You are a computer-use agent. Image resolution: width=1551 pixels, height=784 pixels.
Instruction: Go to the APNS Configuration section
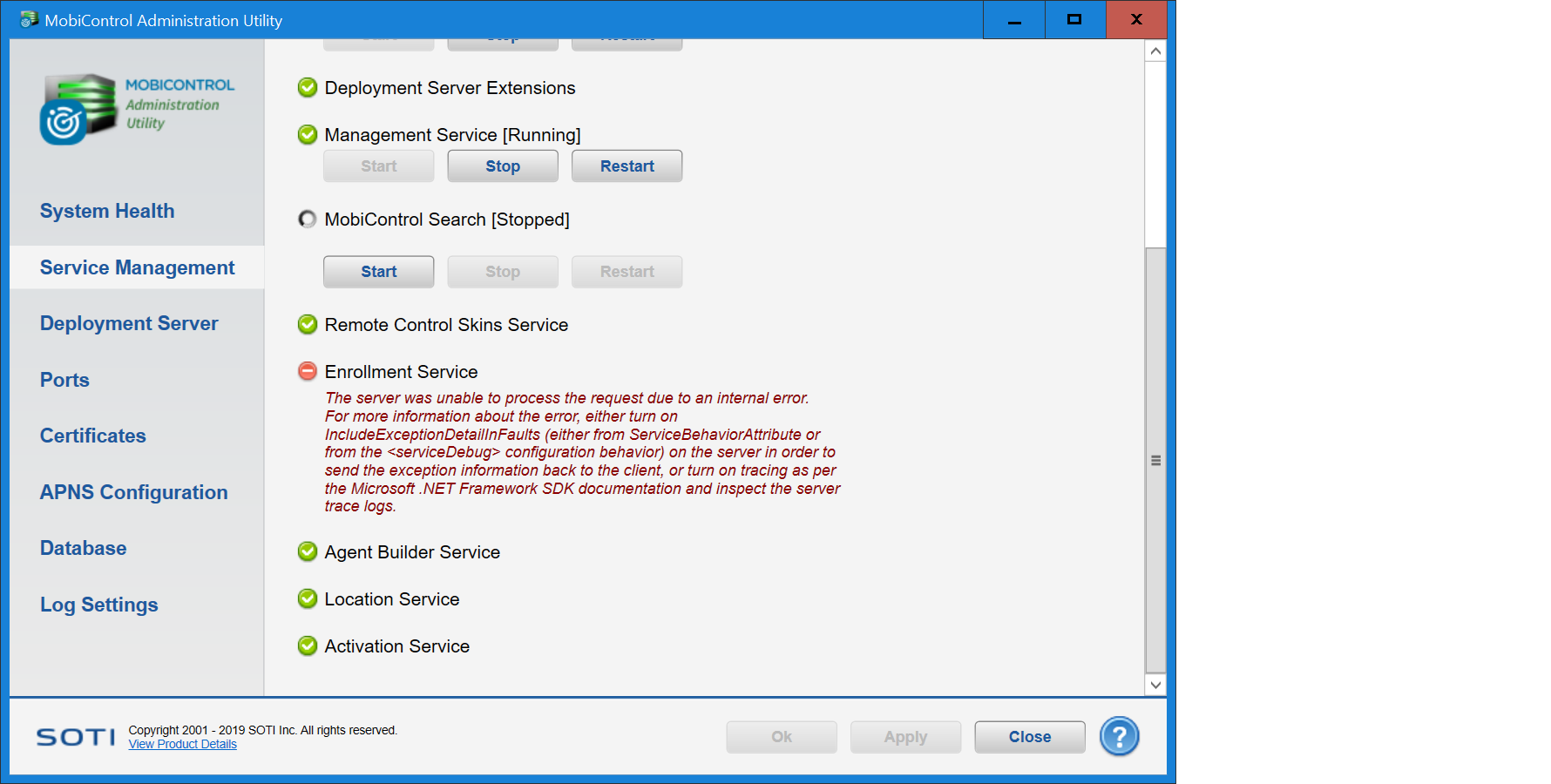coord(133,493)
